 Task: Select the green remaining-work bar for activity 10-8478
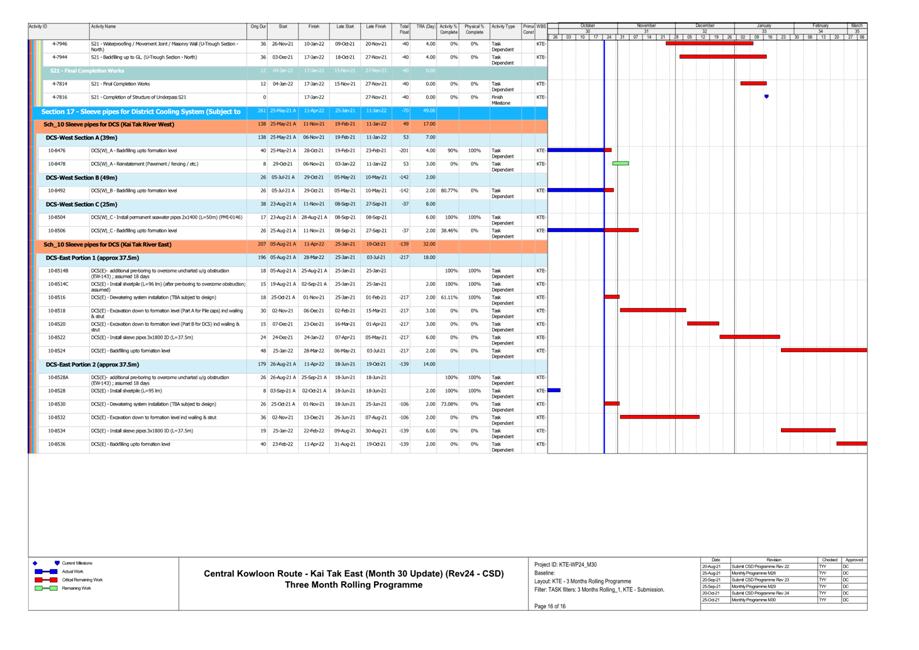point(620,163)
